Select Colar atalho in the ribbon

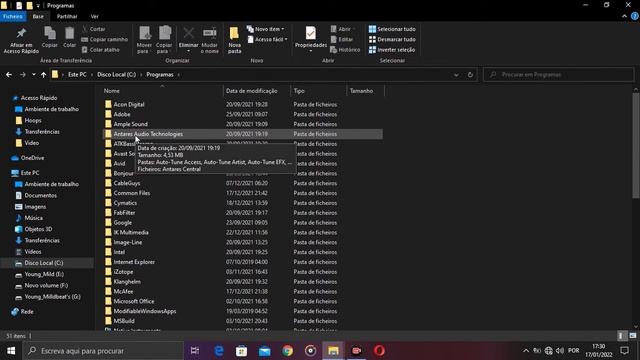100,49
